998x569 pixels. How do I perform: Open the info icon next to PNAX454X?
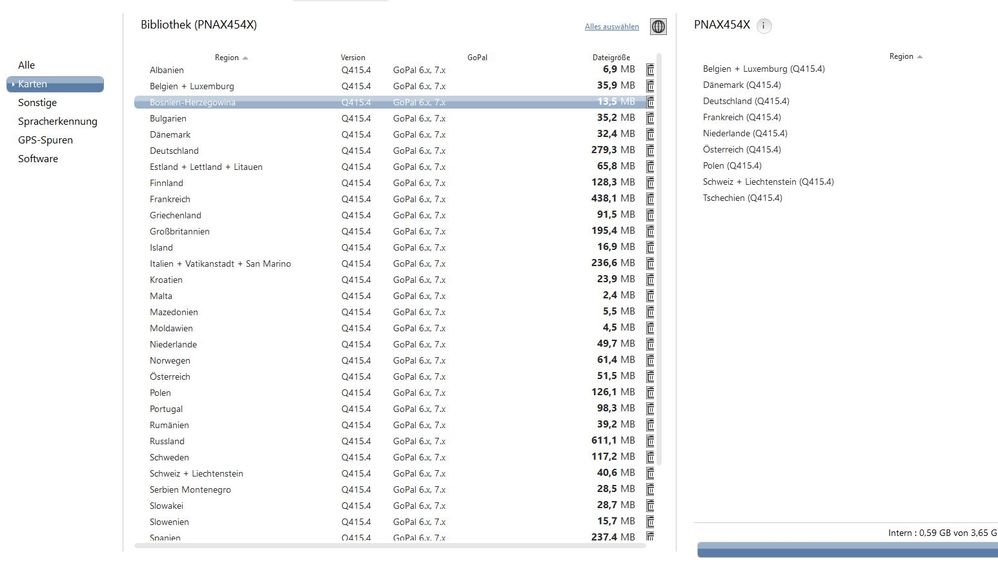click(764, 26)
